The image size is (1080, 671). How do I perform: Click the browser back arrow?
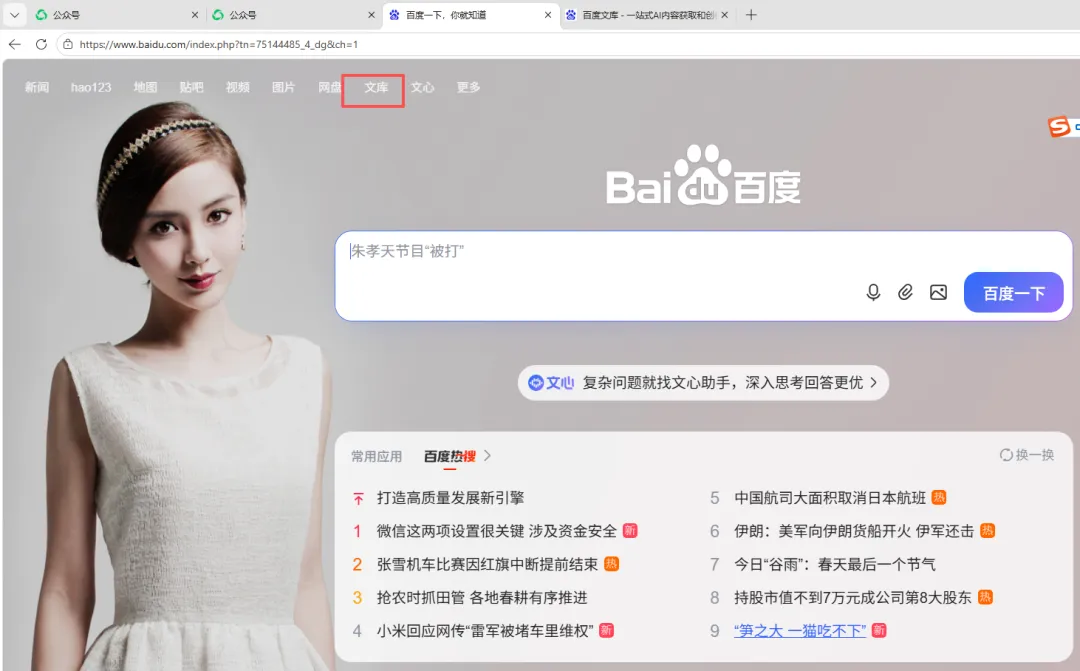(x=14, y=44)
